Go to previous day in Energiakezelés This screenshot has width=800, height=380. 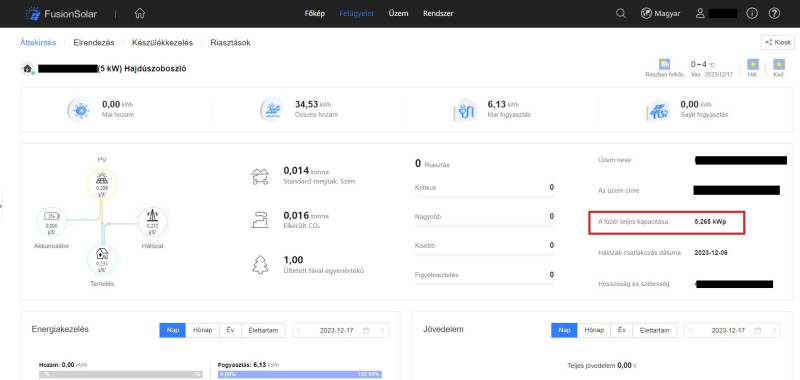pyautogui.click(x=299, y=331)
